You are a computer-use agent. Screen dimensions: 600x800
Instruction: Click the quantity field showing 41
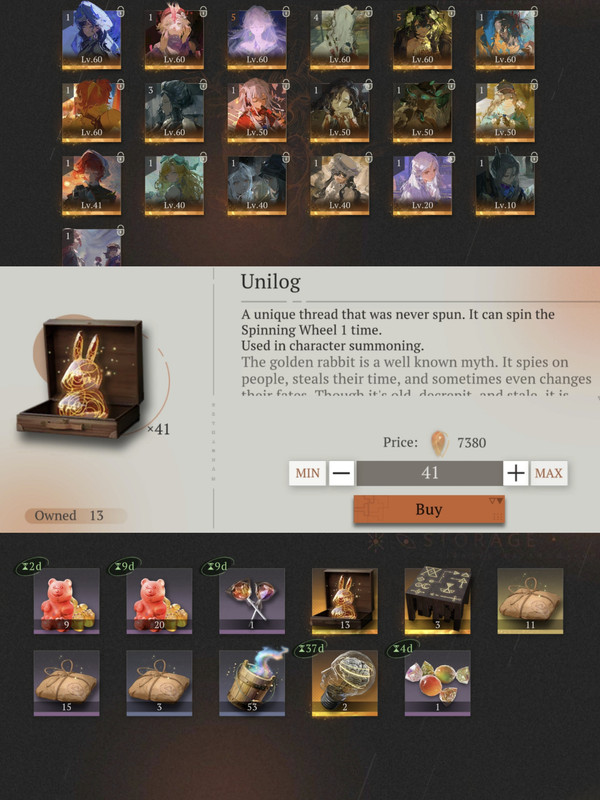429,473
